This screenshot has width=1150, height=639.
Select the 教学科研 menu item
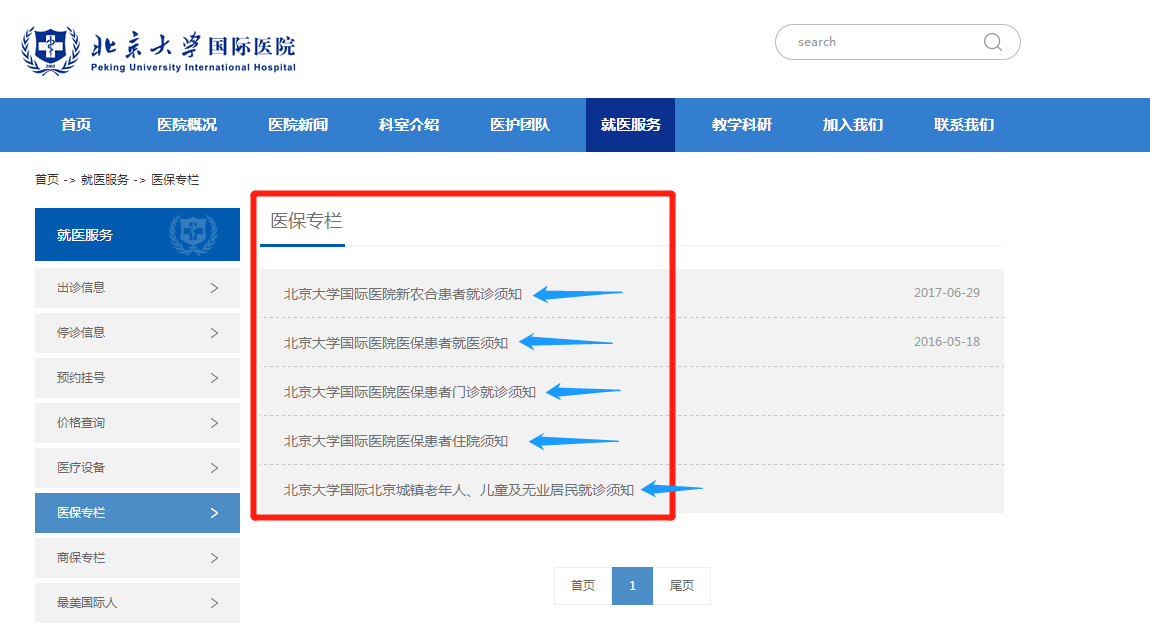click(742, 125)
